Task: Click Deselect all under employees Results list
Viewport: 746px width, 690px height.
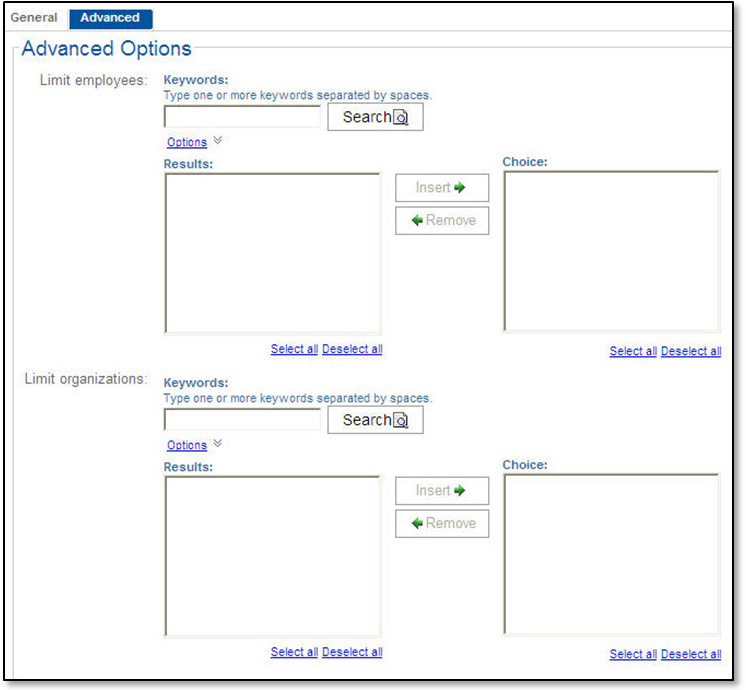Action: [352, 349]
